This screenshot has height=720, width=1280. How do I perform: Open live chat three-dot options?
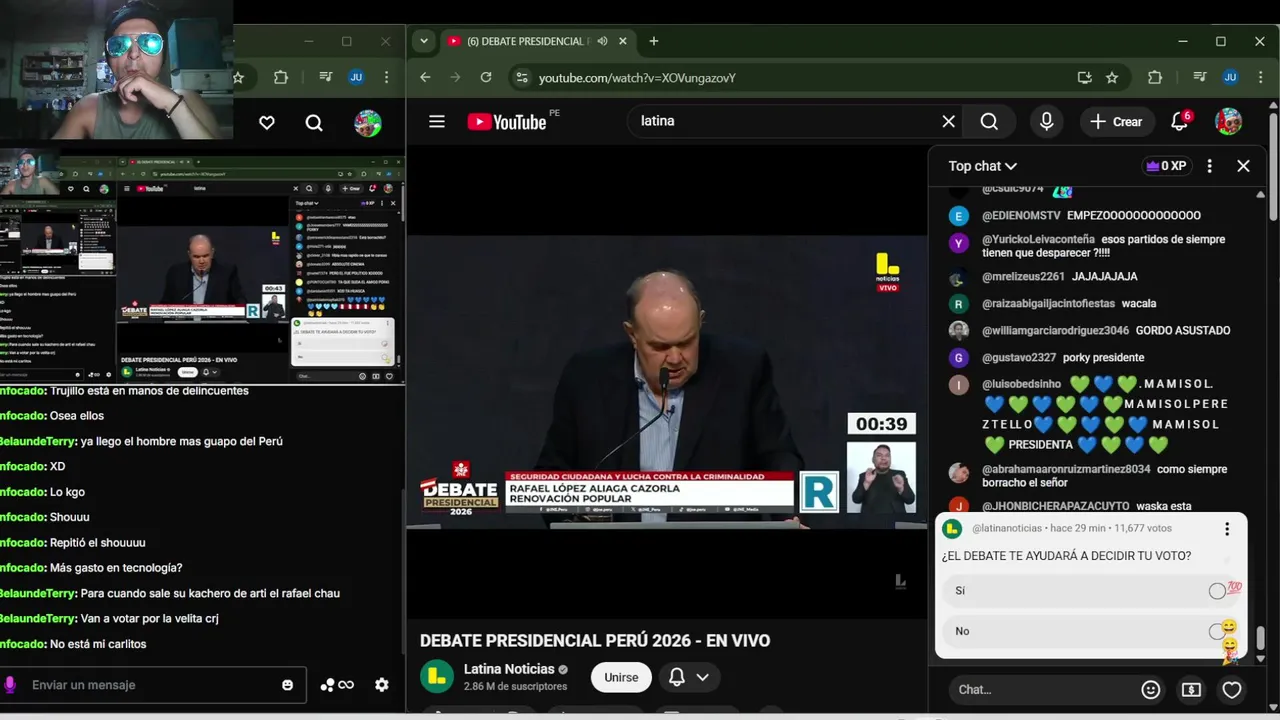[x=1209, y=166]
